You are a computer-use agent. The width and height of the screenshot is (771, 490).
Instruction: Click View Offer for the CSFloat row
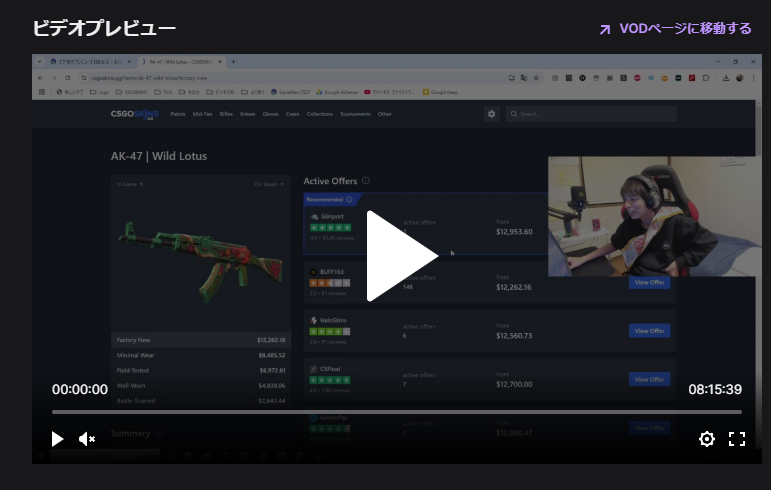[649, 379]
